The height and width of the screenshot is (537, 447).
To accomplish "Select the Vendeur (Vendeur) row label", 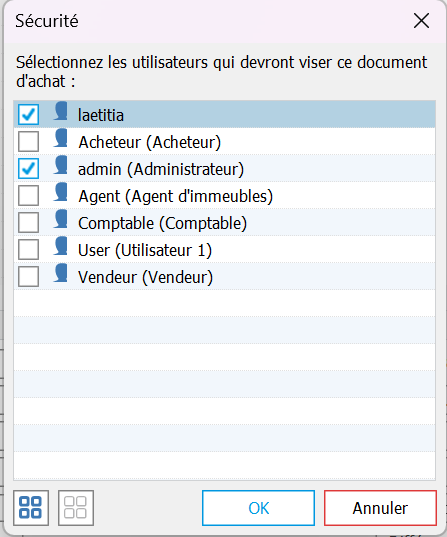I will click(x=145, y=277).
